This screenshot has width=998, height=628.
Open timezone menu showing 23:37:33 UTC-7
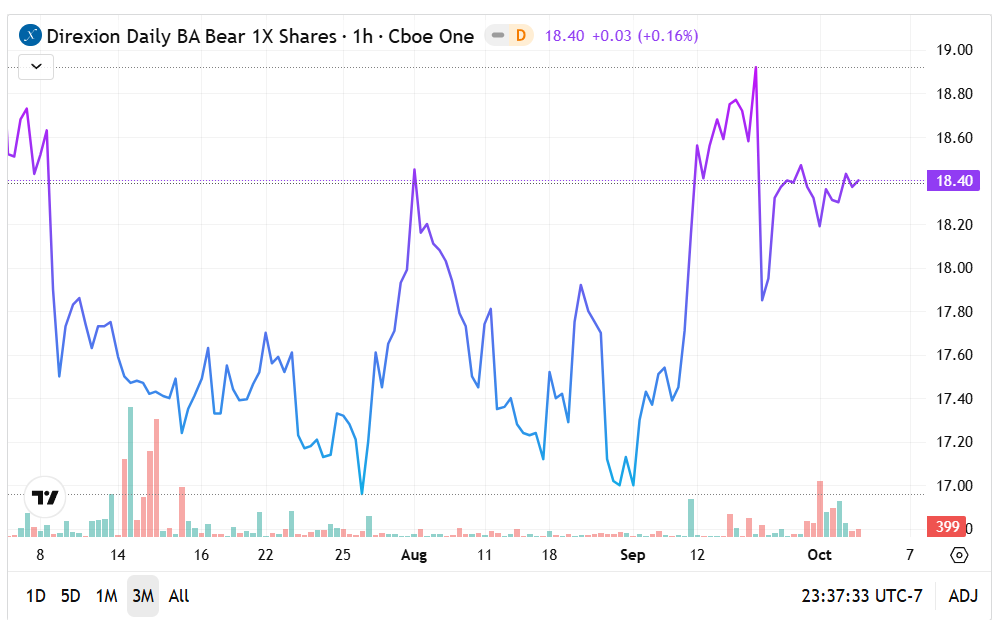click(861, 596)
